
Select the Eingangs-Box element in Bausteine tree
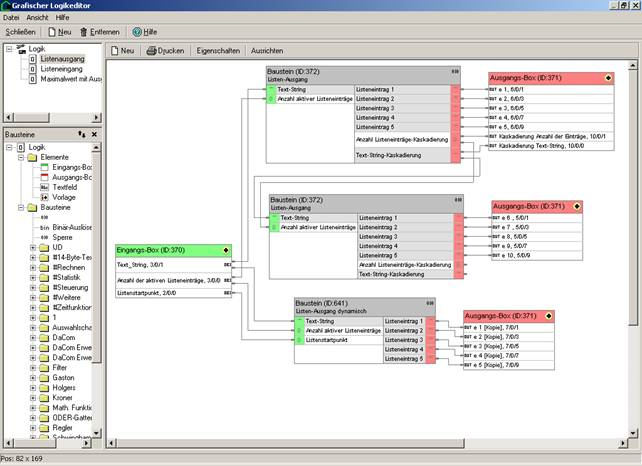(x=70, y=166)
